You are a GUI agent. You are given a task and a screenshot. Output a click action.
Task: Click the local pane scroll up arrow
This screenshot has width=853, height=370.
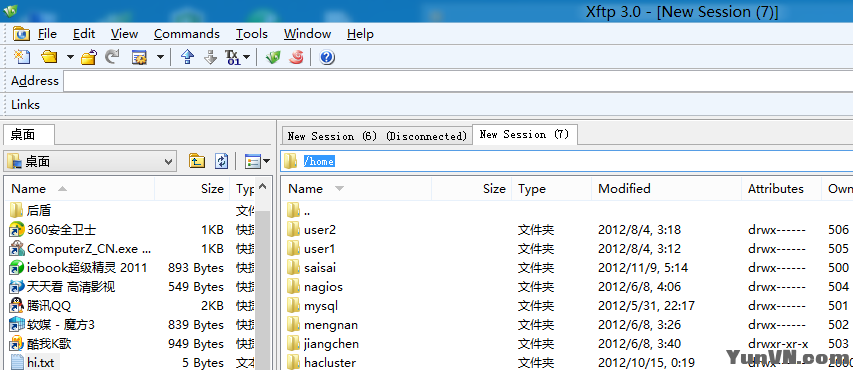tap(262, 188)
